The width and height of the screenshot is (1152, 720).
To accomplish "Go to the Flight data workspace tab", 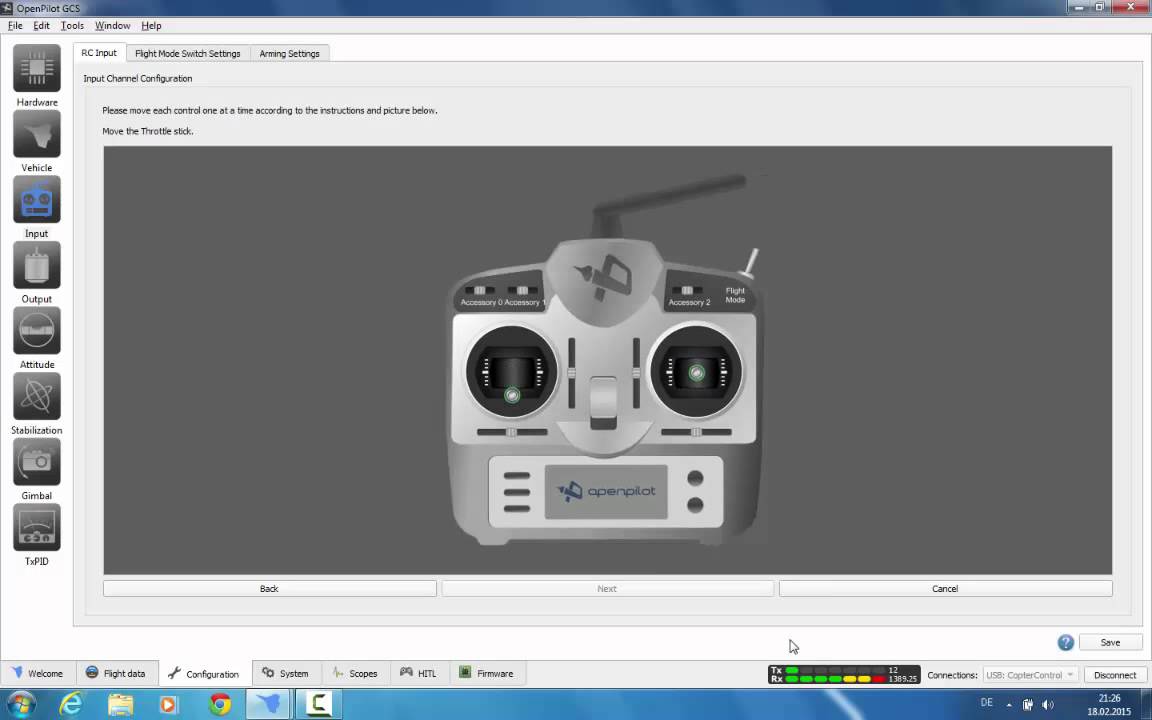I will tap(116, 673).
